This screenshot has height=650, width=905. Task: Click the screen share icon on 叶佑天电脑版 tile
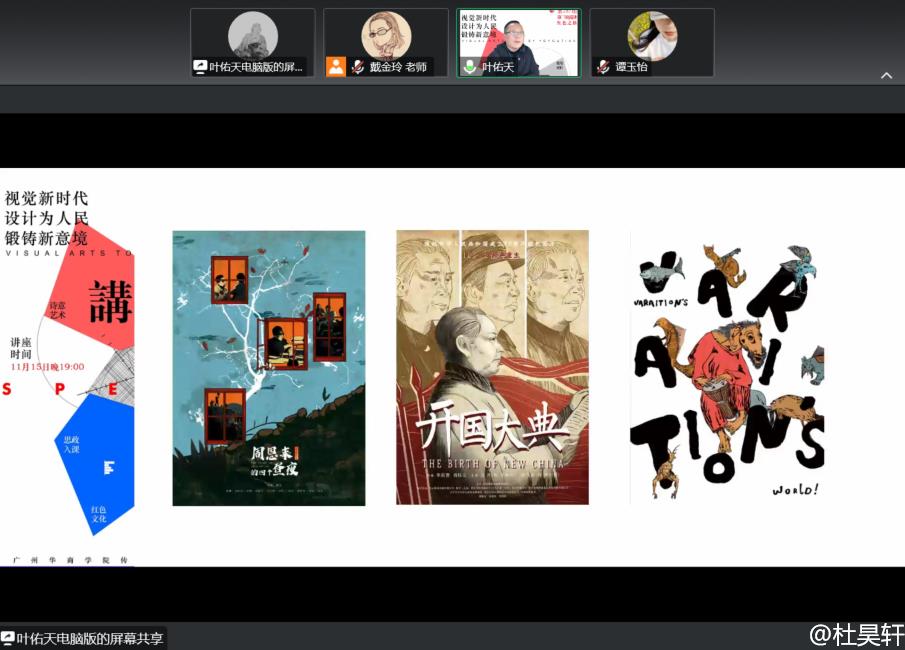point(201,67)
